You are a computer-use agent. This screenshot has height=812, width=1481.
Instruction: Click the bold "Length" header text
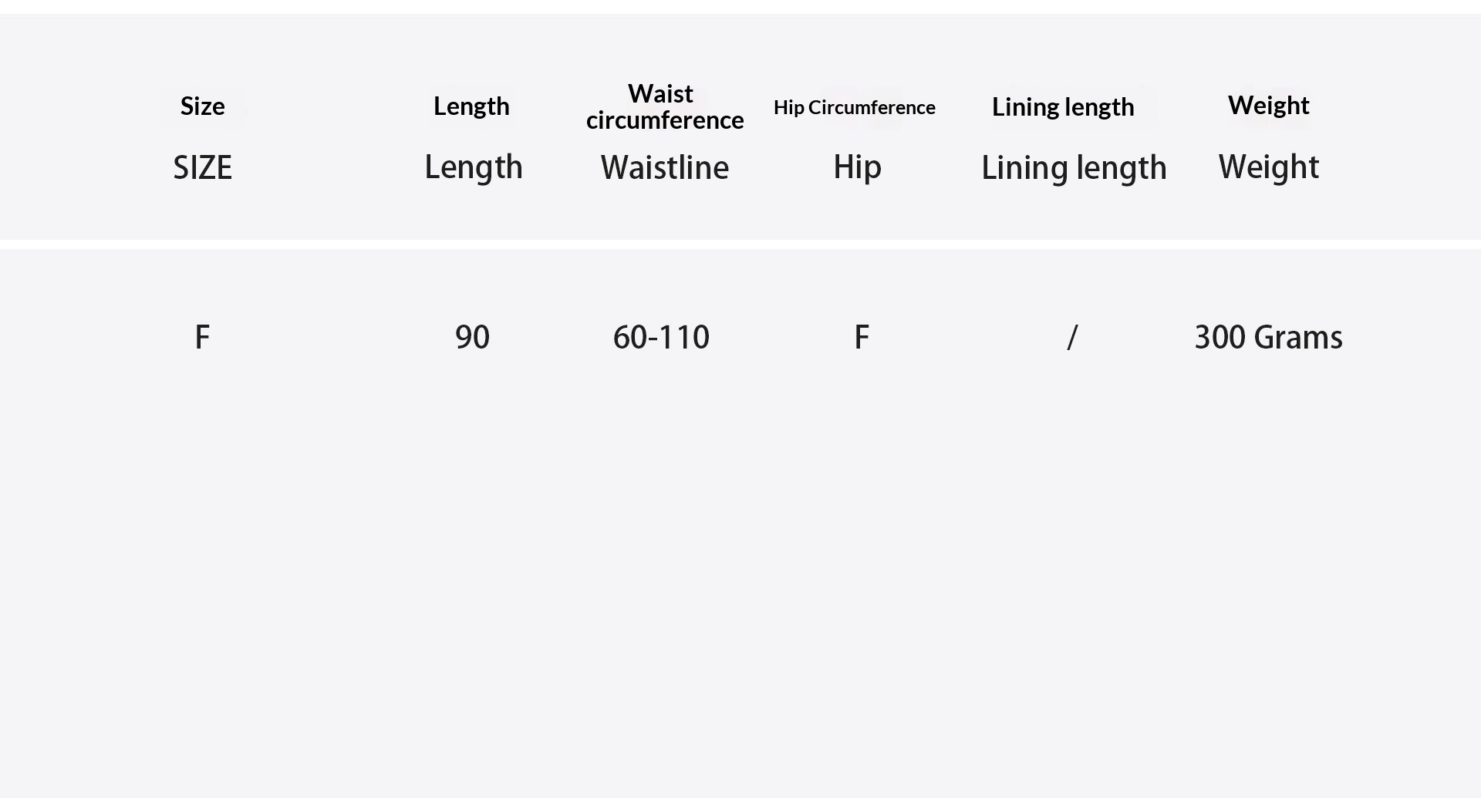471,106
